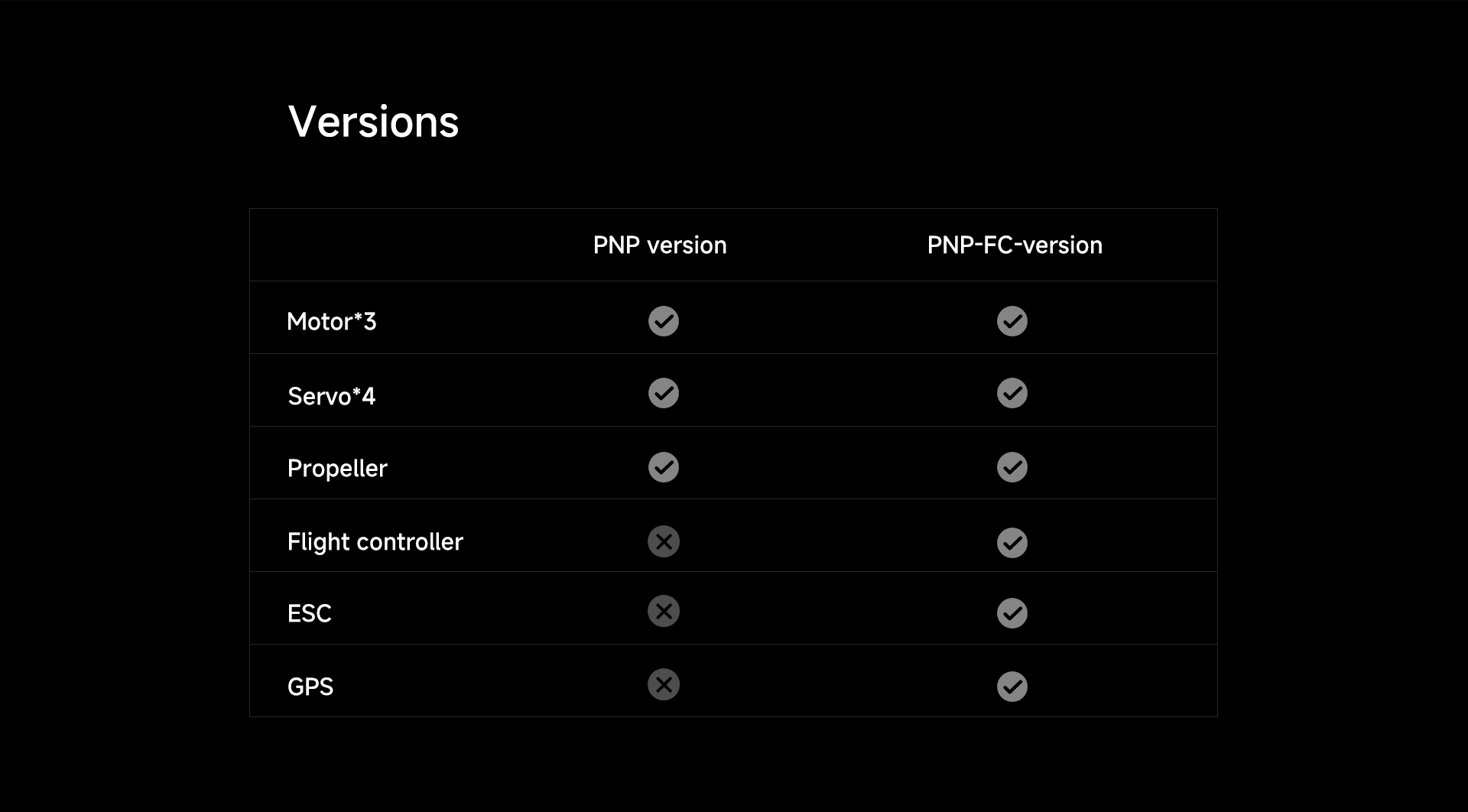Click the PNP version column header
Viewport: 1468px width, 812px height.
pos(660,245)
